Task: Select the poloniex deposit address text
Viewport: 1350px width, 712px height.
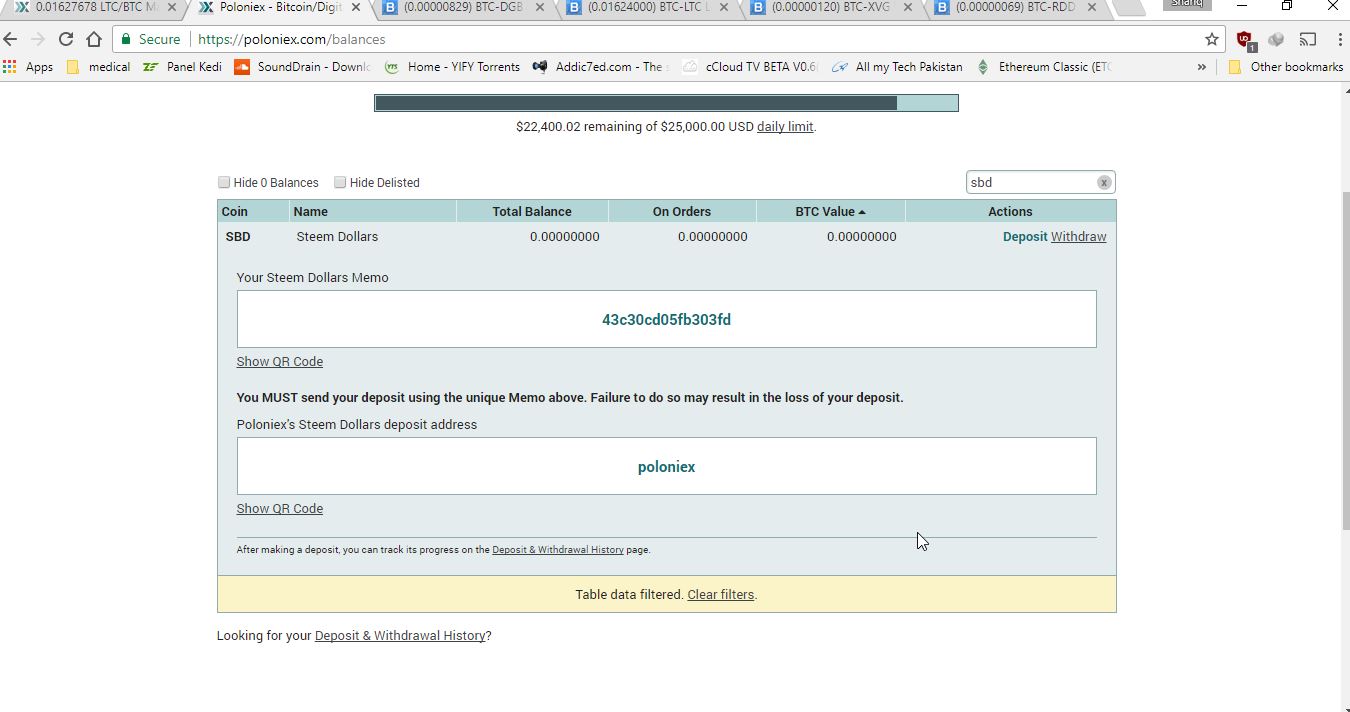Action: tap(666, 467)
